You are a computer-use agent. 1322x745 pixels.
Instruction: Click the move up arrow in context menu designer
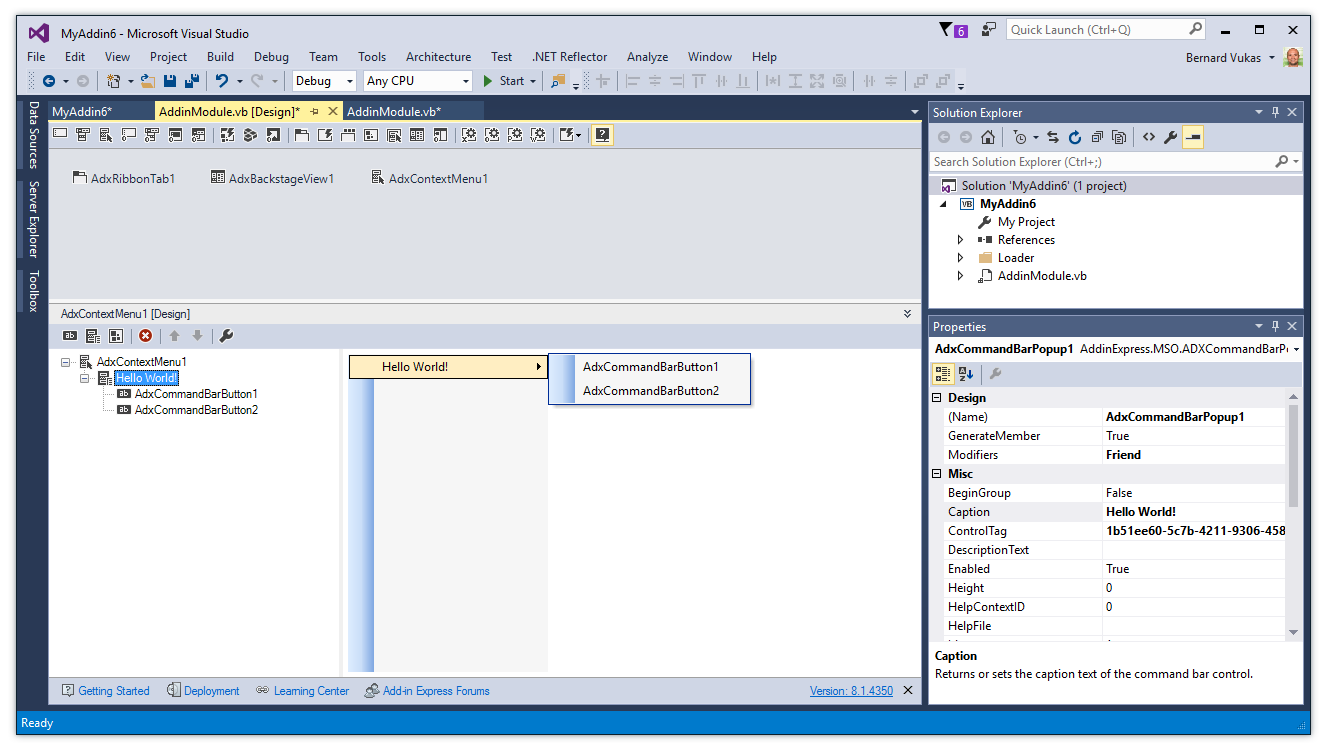click(x=174, y=336)
